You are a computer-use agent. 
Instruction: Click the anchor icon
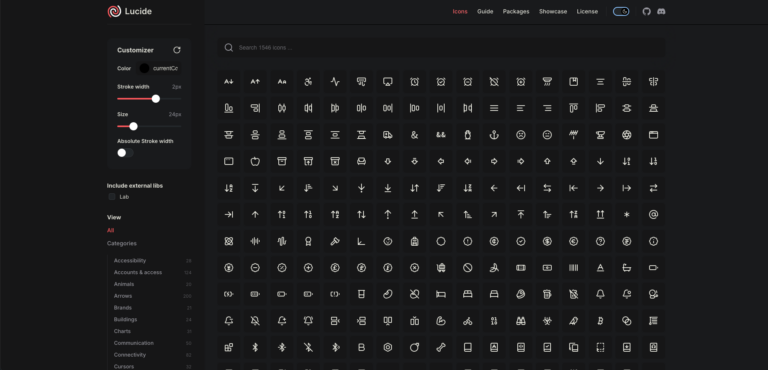click(x=494, y=135)
